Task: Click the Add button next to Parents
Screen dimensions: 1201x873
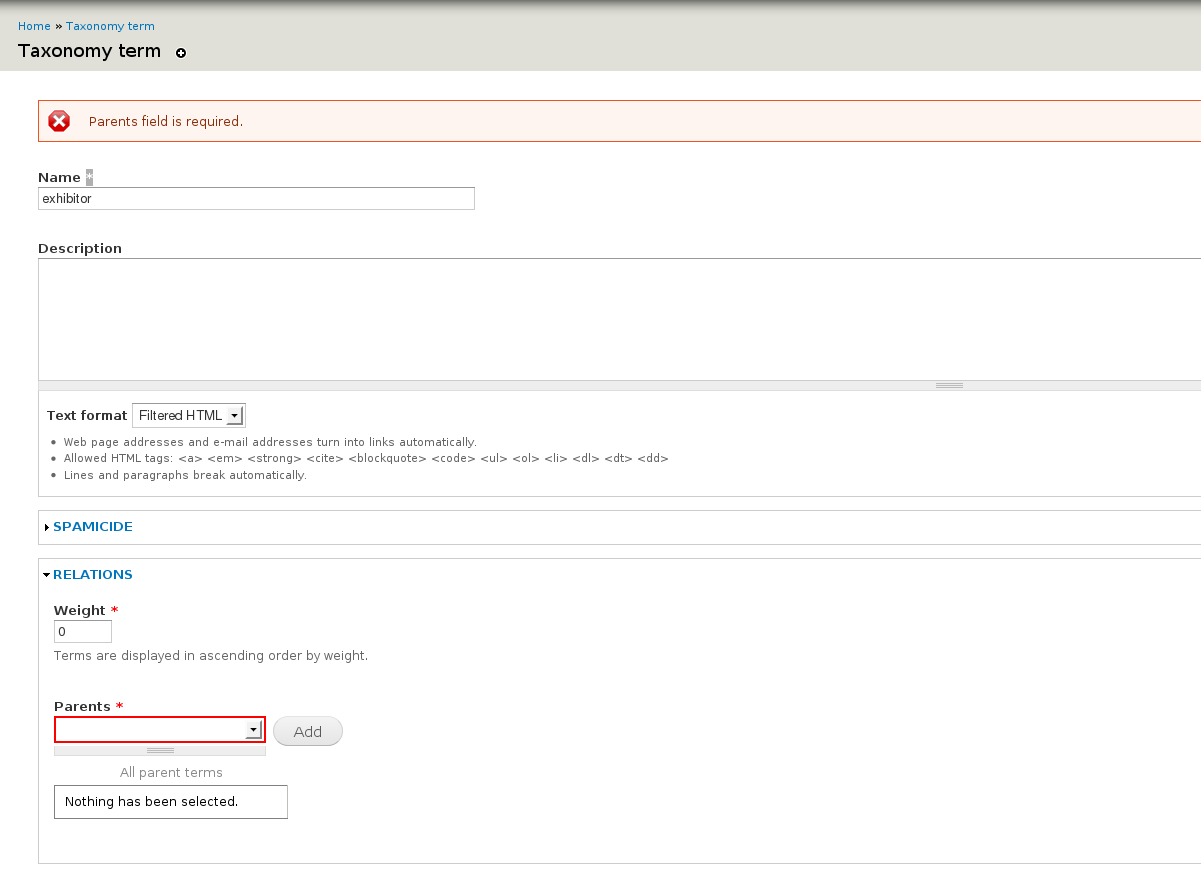Action: point(308,731)
